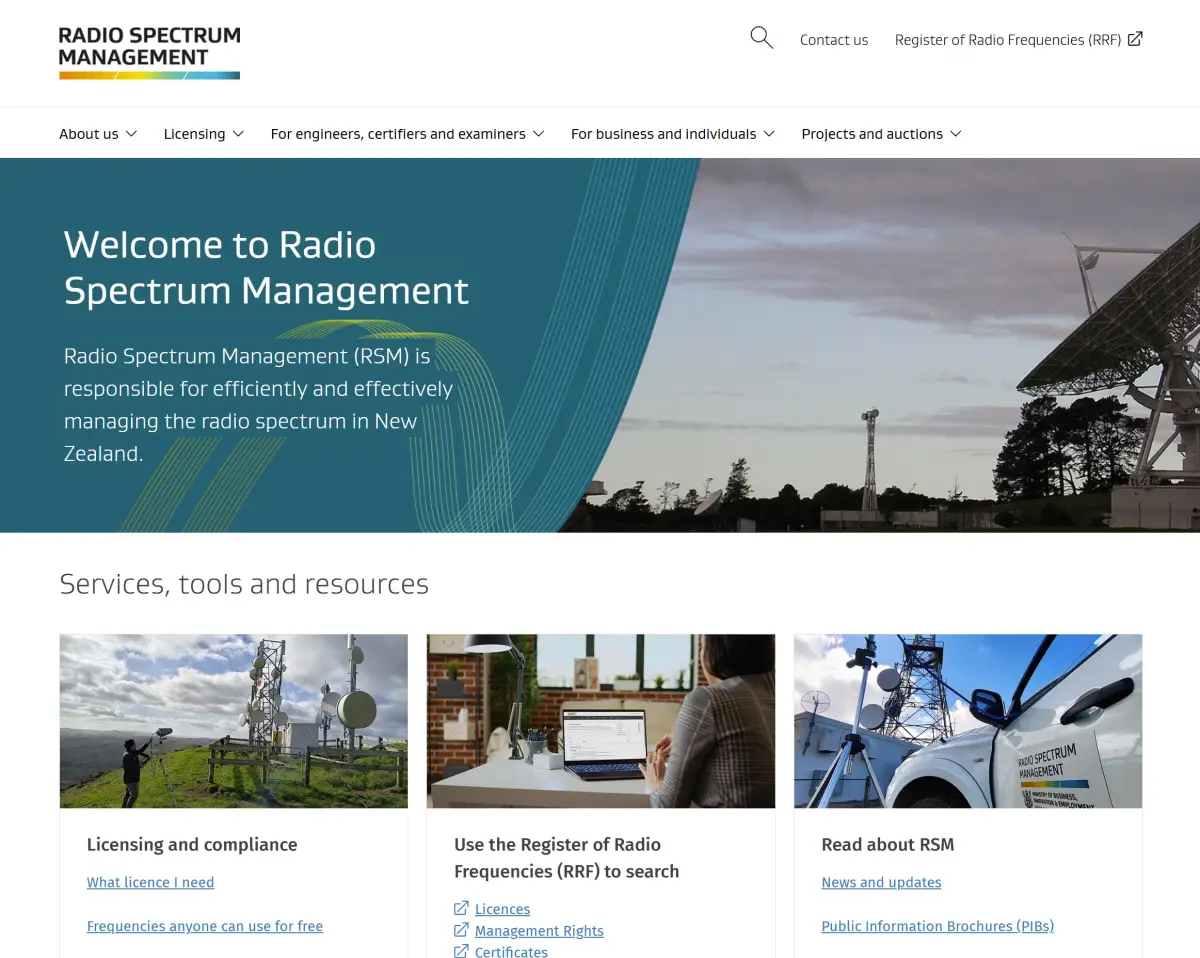Open the Register of Radio Frequencies (RRF) link
The height and width of the screenshot is (958, 1200).
[1007, 39]
